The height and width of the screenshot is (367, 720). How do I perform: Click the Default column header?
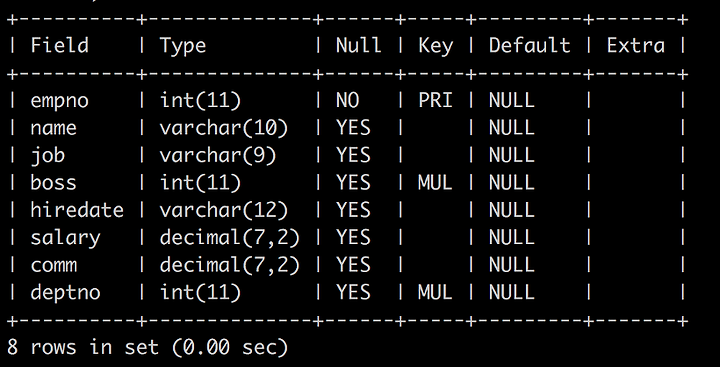[529, 45]
